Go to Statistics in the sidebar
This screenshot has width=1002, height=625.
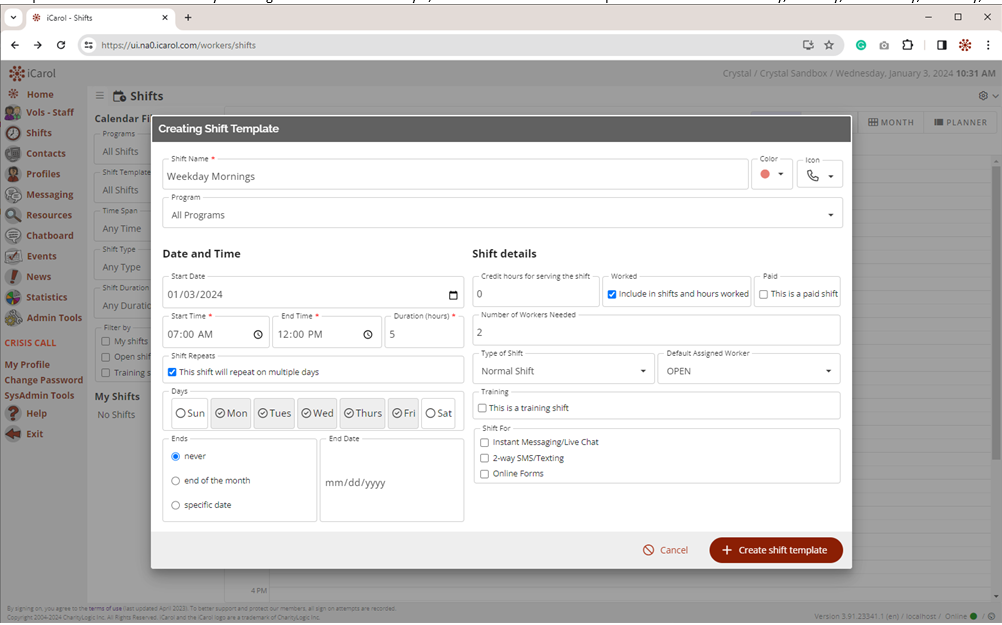point(46,297)
